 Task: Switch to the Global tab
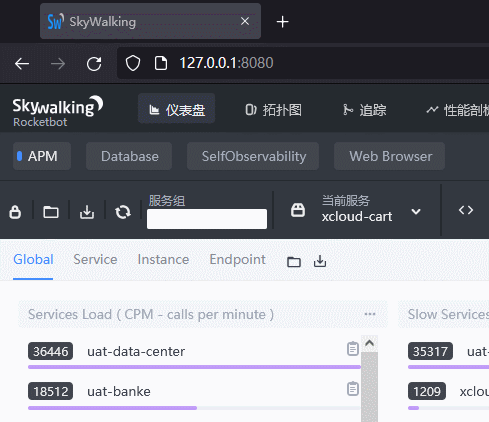point(33,259)
